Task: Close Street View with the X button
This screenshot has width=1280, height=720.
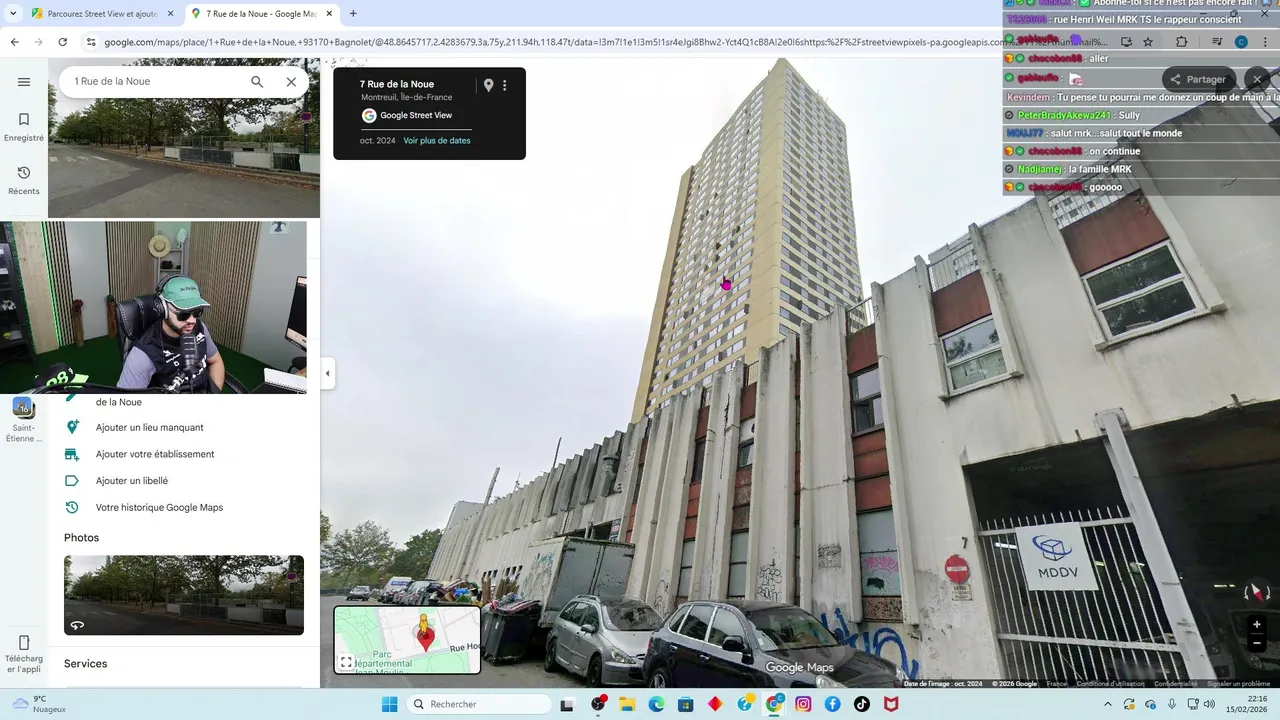Action: 1257,80
